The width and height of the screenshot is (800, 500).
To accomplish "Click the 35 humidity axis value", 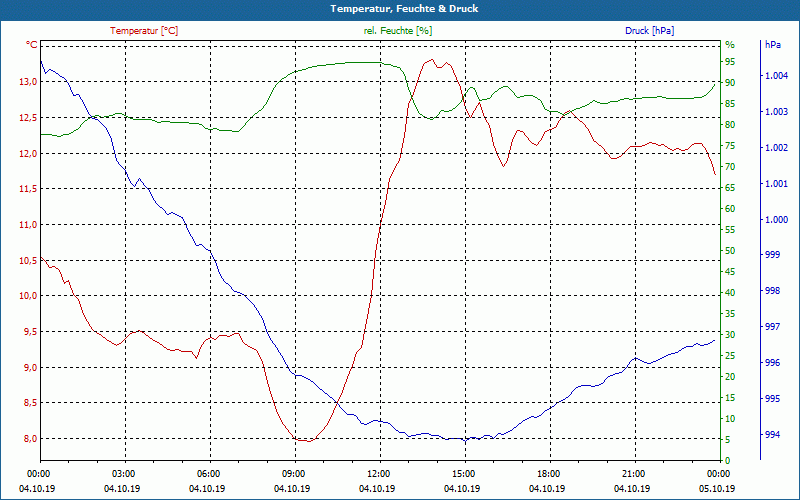I will pos(730,314).
